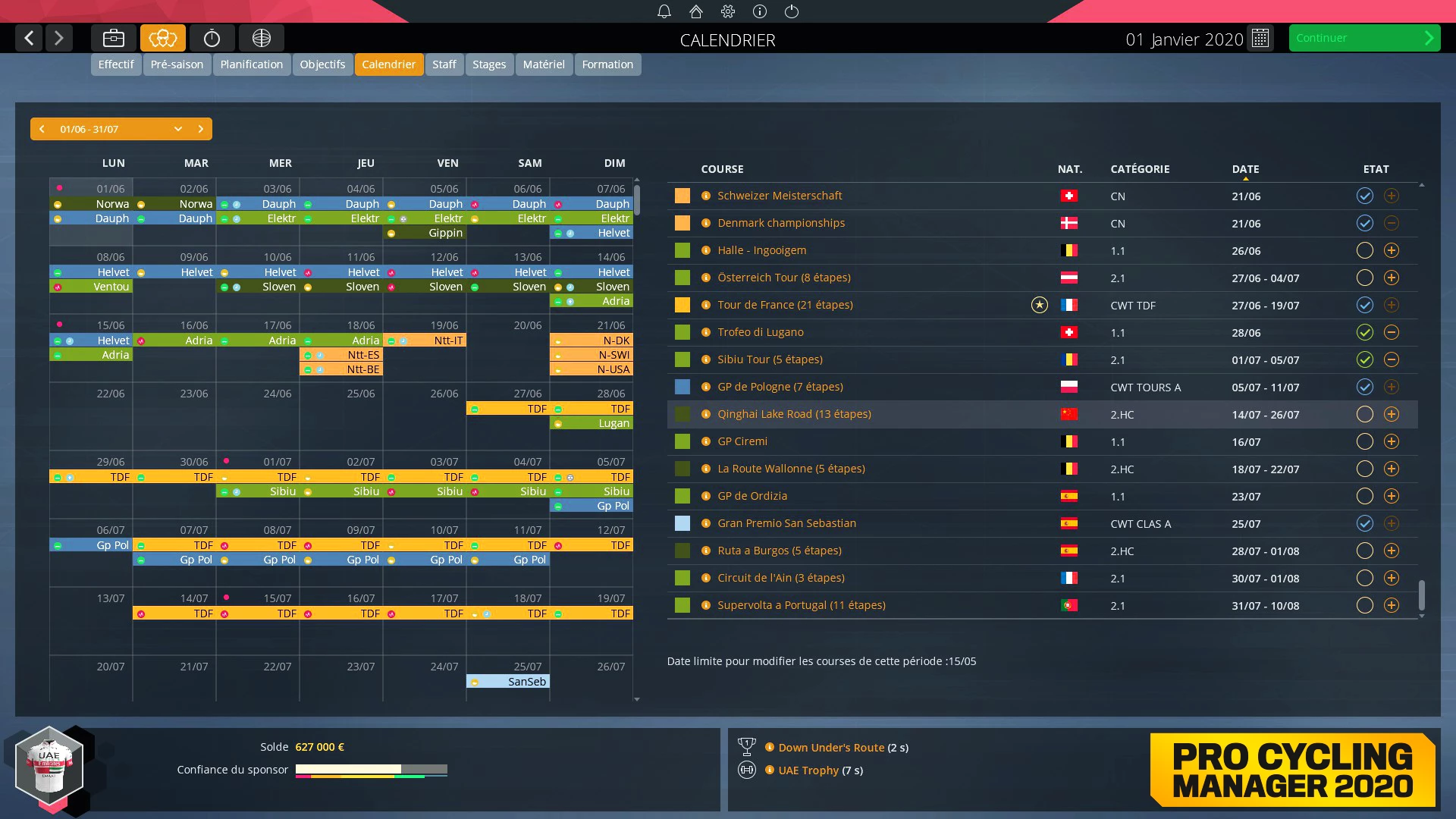Switch to Objectifs tab

click(322, 64)
